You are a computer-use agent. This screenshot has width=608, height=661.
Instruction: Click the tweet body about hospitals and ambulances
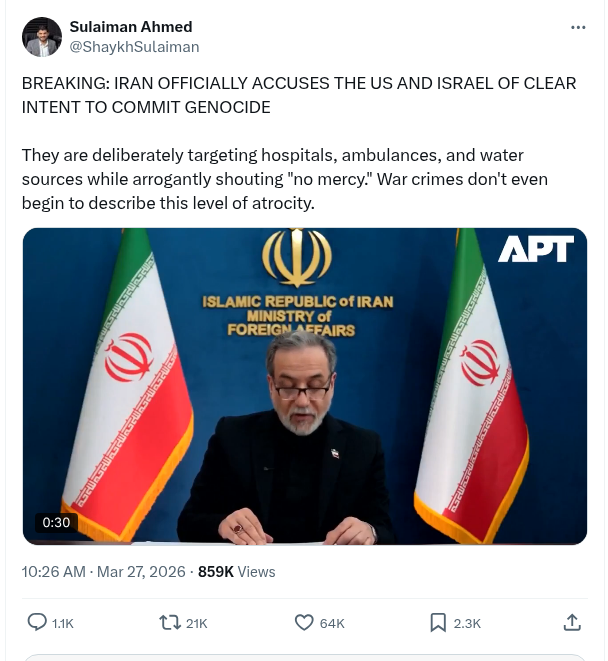[285, 179]
